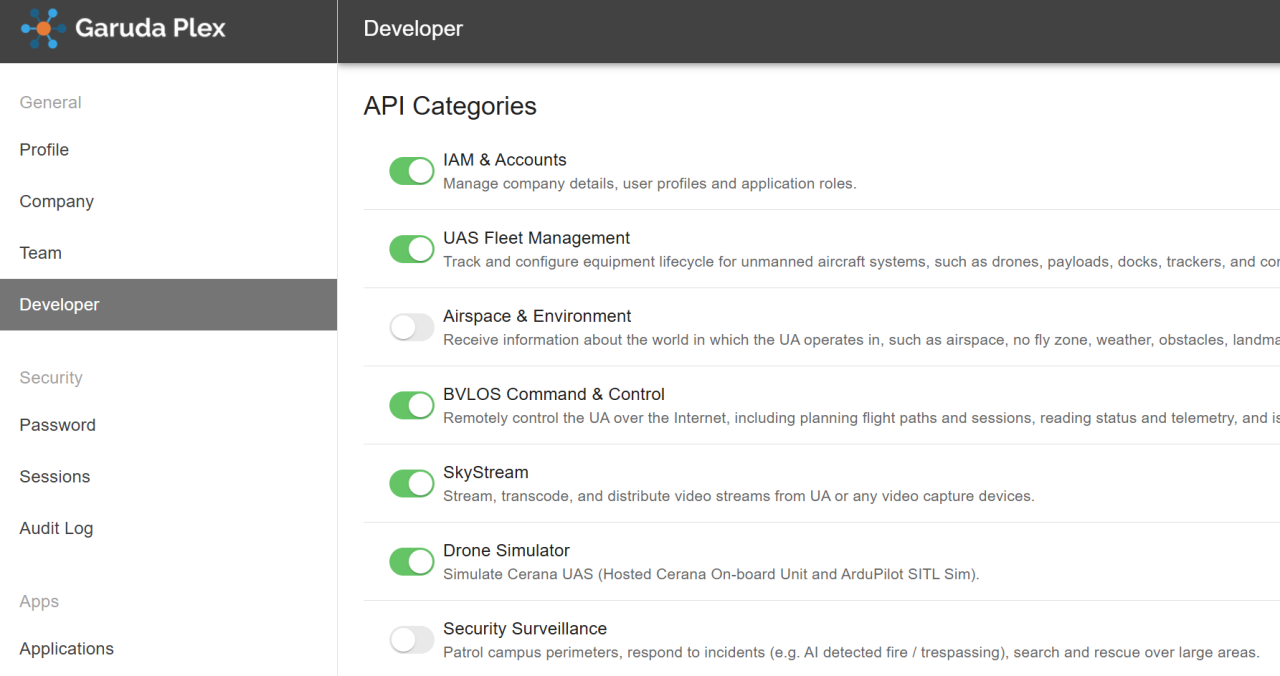The image size is (1280, 676).
Task: Disable the IAM & Accounts toggle
Action: point(411,171)
